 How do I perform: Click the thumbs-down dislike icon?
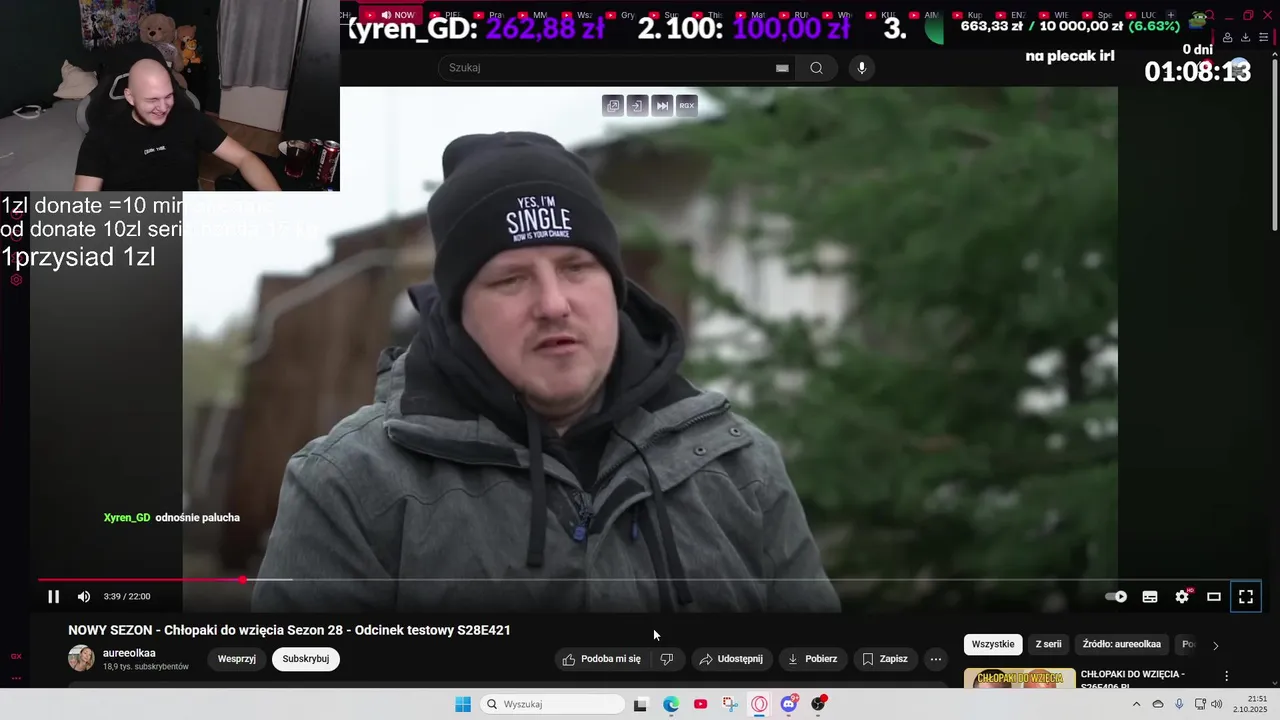pyautogui.click(x=667, y=659)
